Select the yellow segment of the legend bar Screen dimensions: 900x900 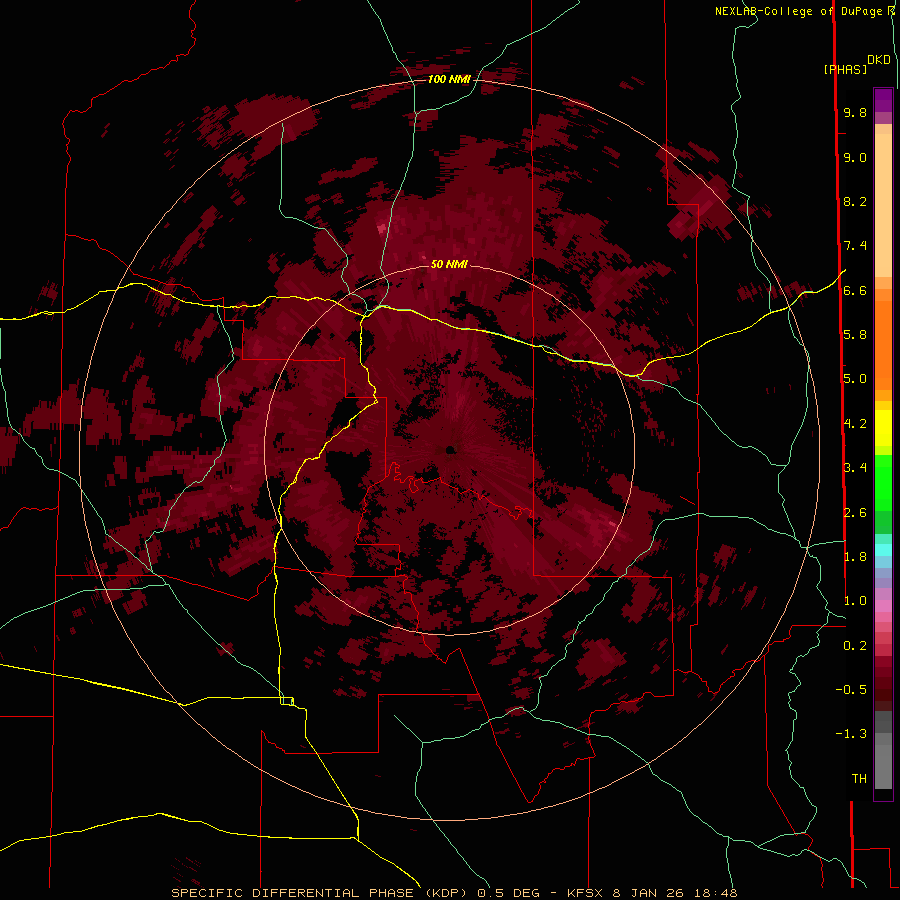click(883, 428)
